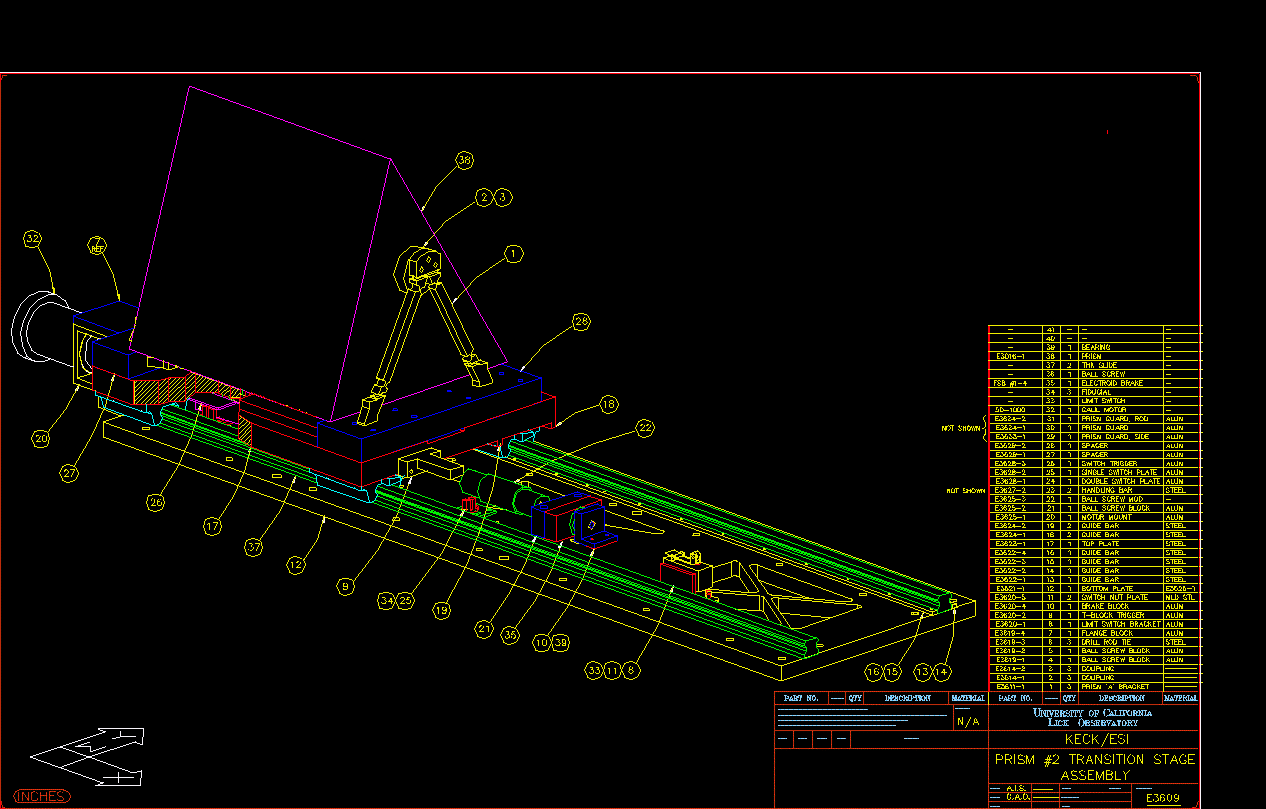This screenshot has width=1266, height=809.
Task: Click the 7 REF balloon callout
Action: pos(97,246)
